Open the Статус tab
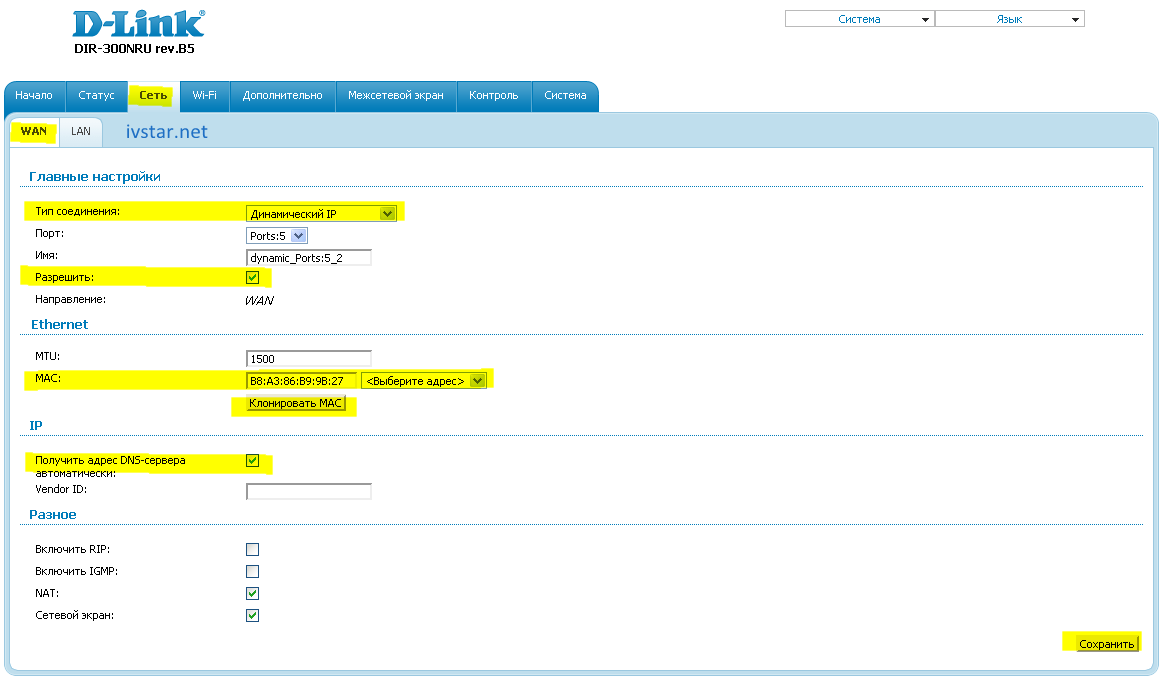The height and width of the screenshot is (685, 1164). 96,96
